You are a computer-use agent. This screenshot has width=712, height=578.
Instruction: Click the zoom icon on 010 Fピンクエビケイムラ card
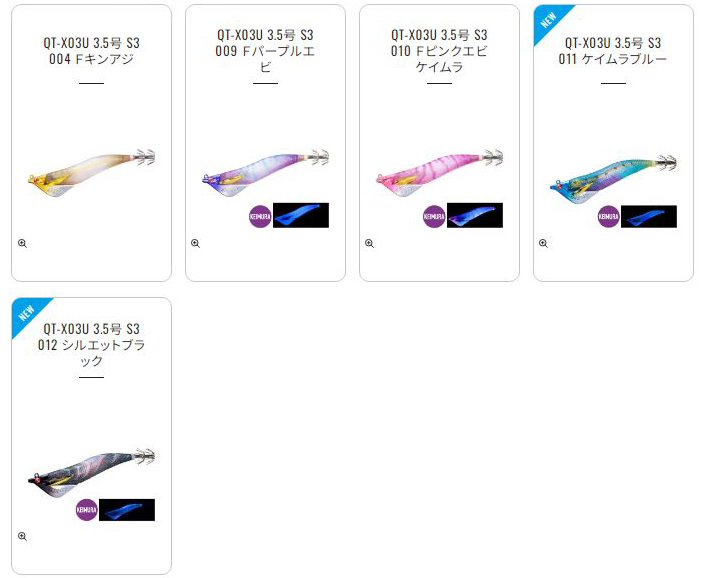coord(370,244)
